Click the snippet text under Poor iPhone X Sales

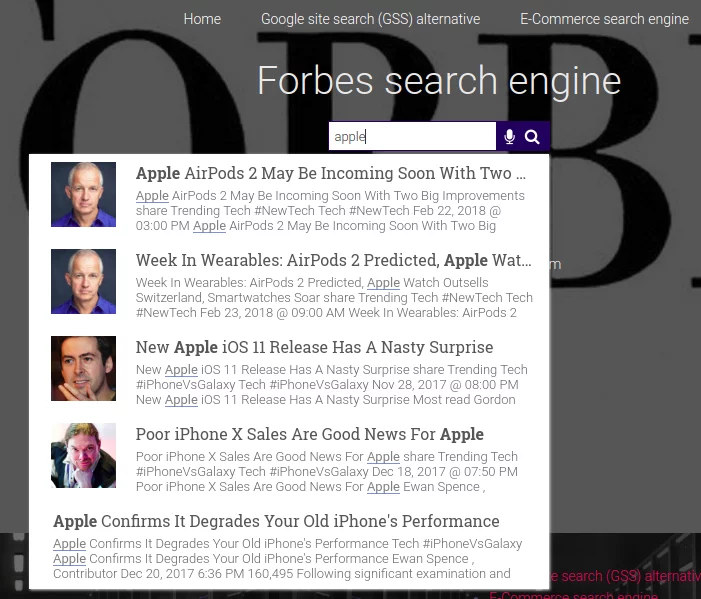326,472
